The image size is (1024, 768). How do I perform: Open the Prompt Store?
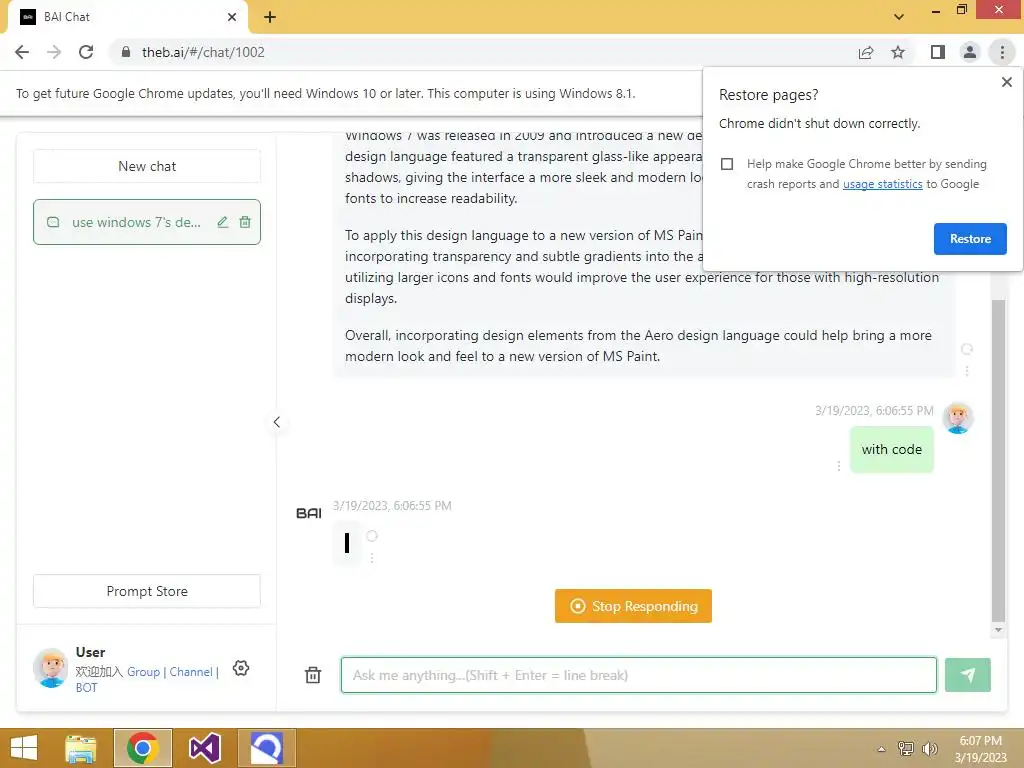(147, 591)
